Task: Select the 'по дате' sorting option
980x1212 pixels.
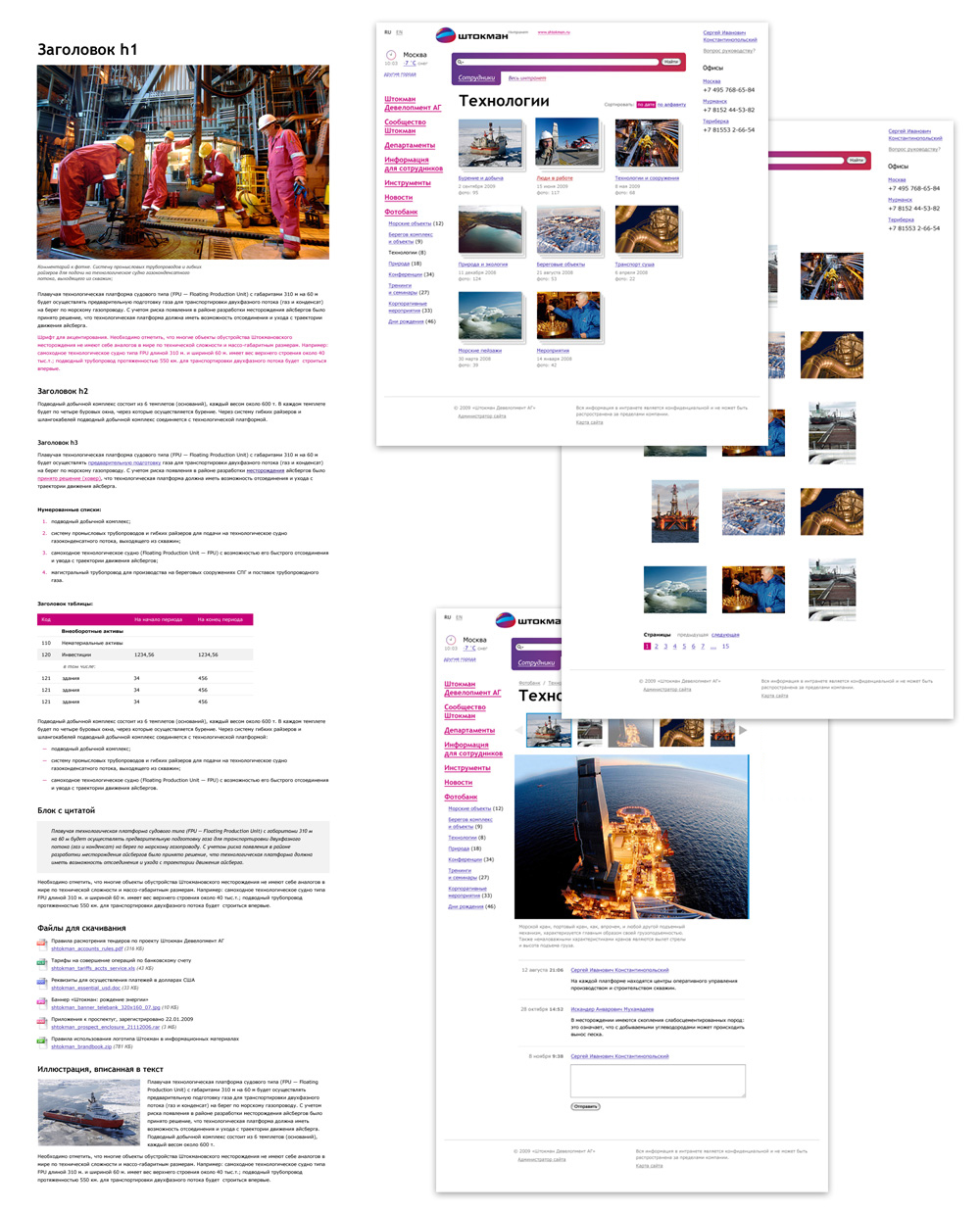Action: [x=646, y=104]
